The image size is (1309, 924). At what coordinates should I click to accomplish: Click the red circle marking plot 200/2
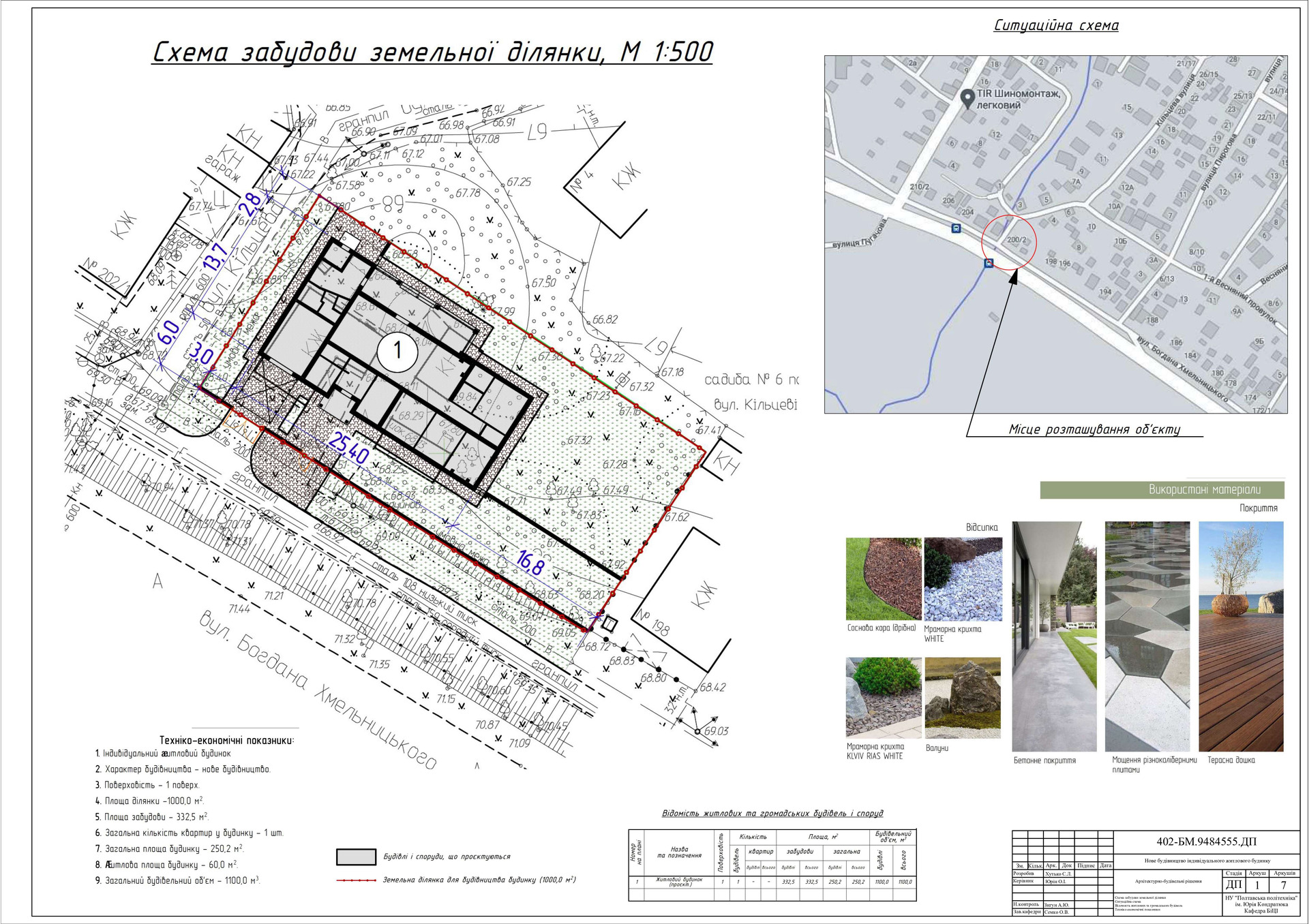1008,242
